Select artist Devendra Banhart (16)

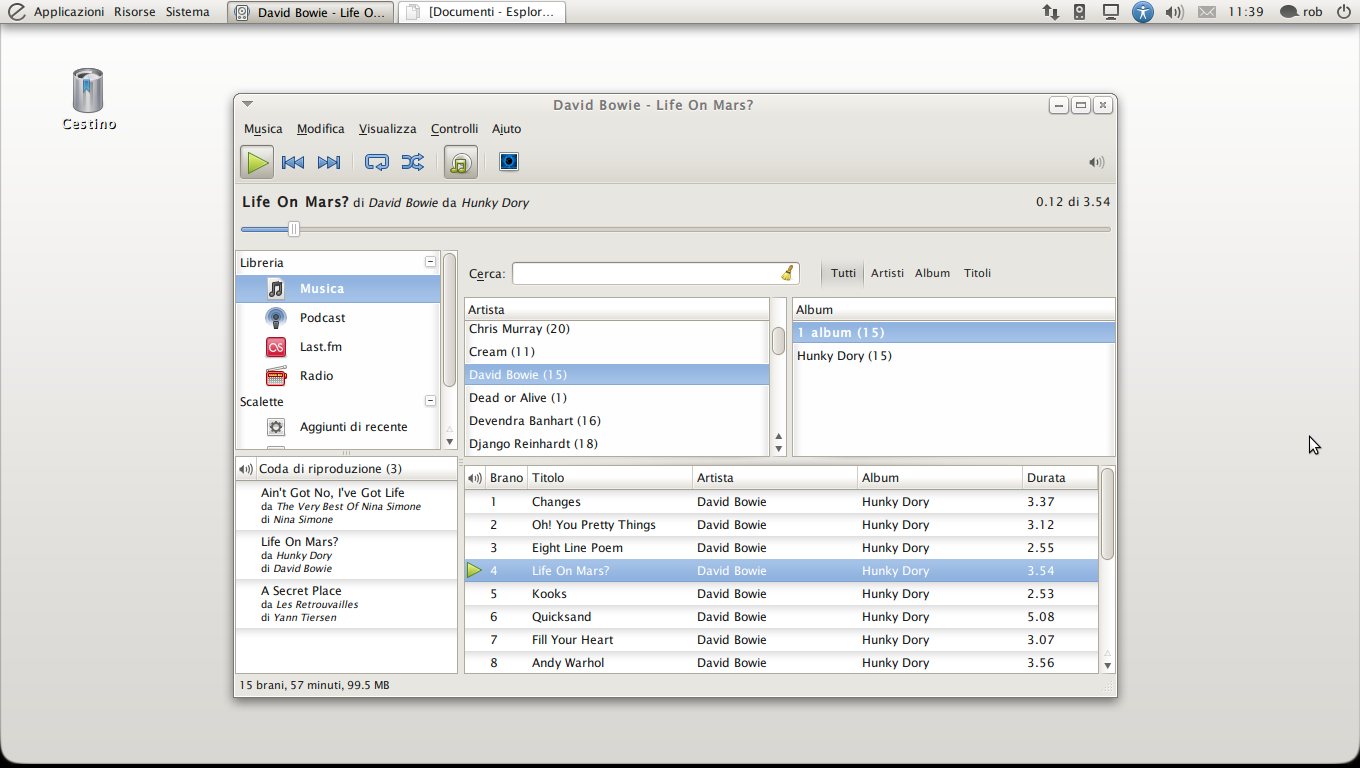[x=617, y=421]
